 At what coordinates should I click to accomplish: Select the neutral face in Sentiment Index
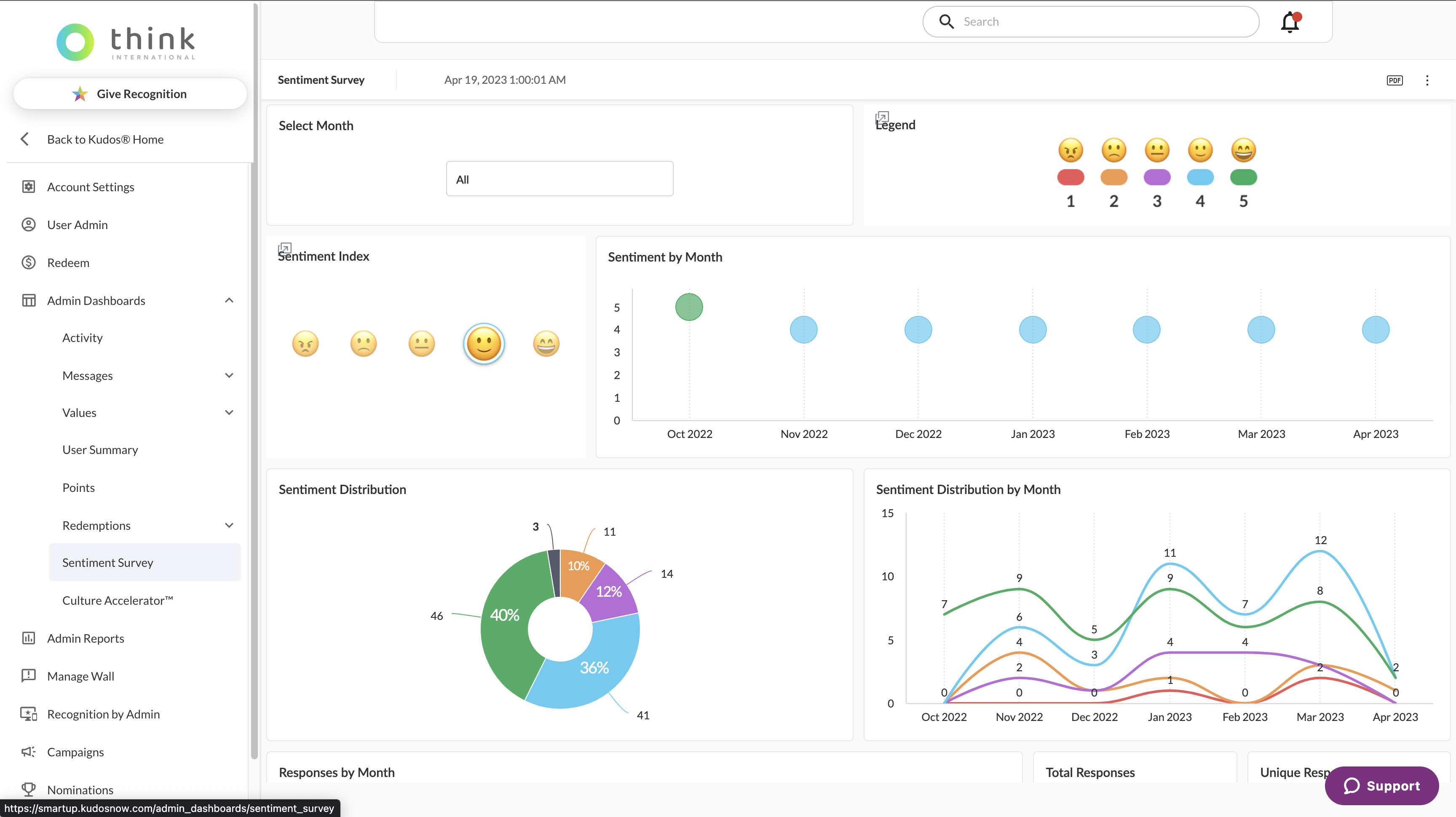tap(422, 344)
